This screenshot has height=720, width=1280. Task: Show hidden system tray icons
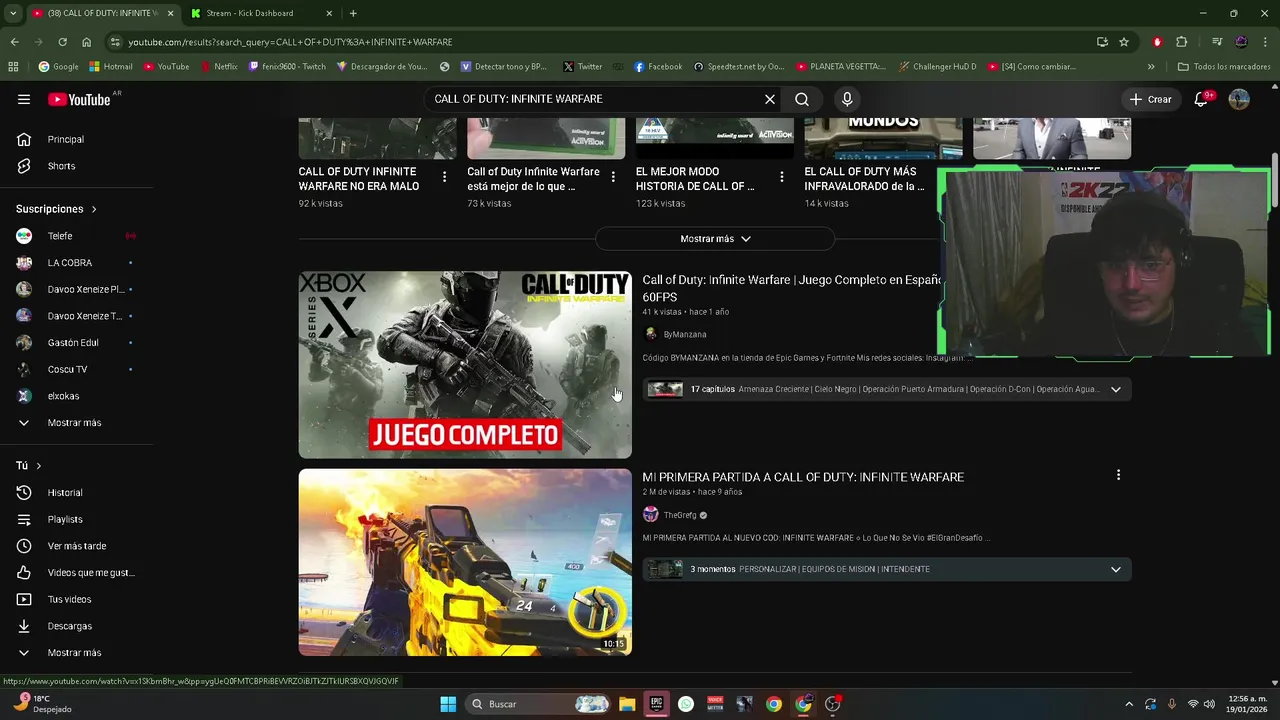point(1129,704)
